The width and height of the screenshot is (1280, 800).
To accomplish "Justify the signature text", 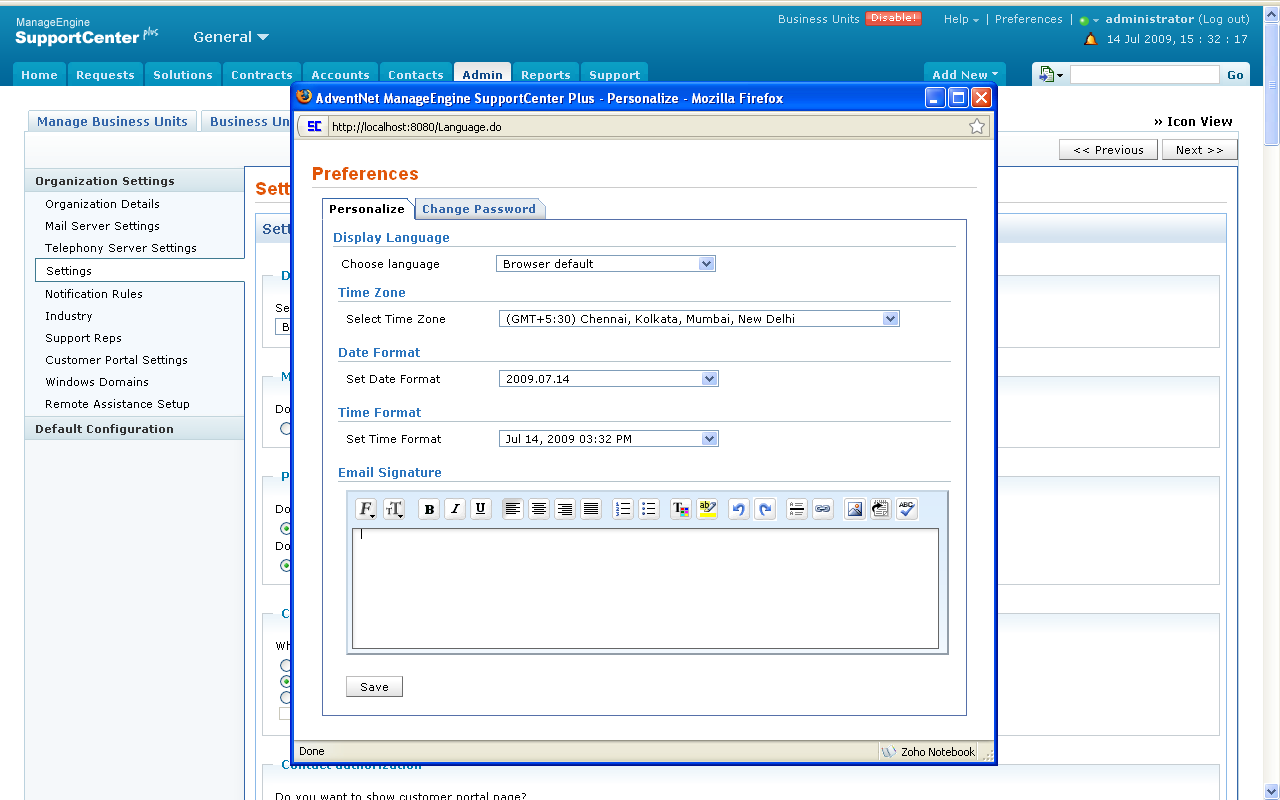I will [x=591, y=509].
